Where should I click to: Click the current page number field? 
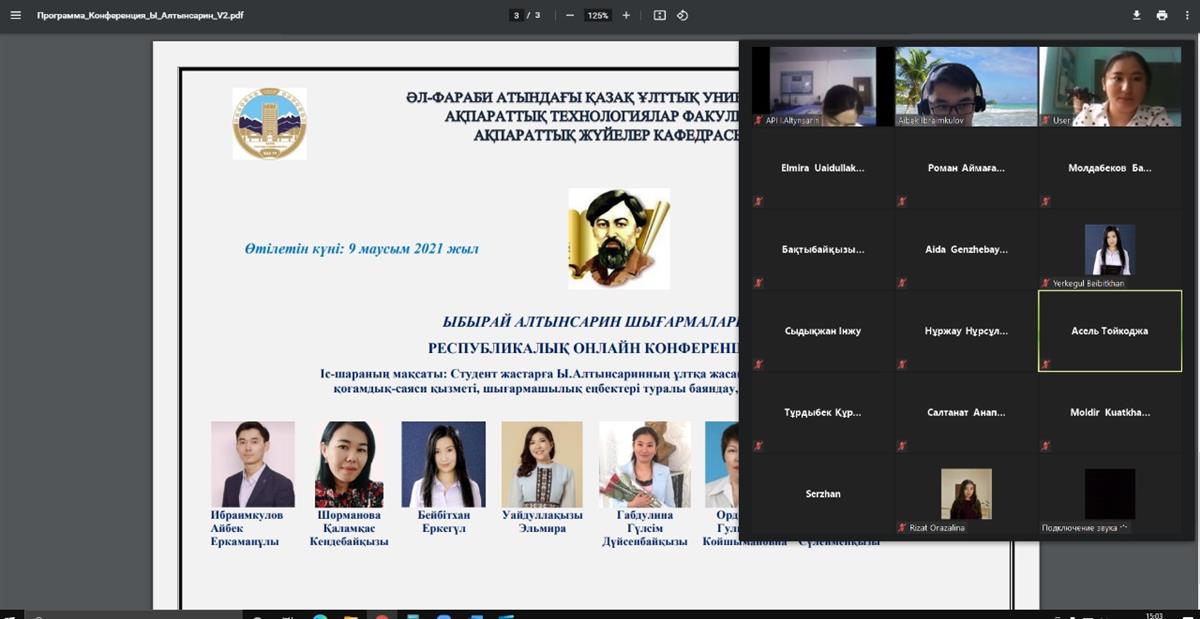(x=517, y=15)
